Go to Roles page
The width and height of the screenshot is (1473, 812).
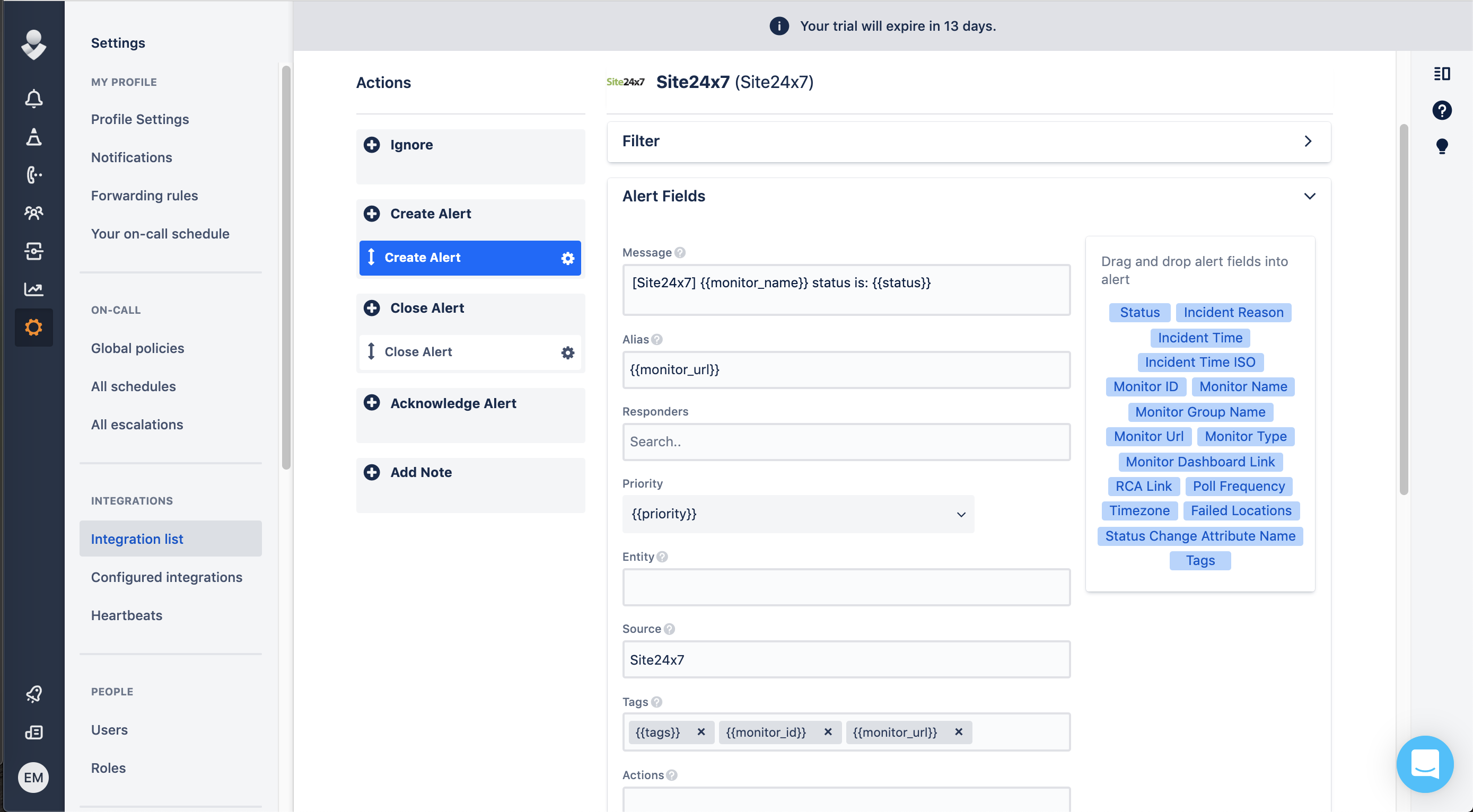point(108,768)
